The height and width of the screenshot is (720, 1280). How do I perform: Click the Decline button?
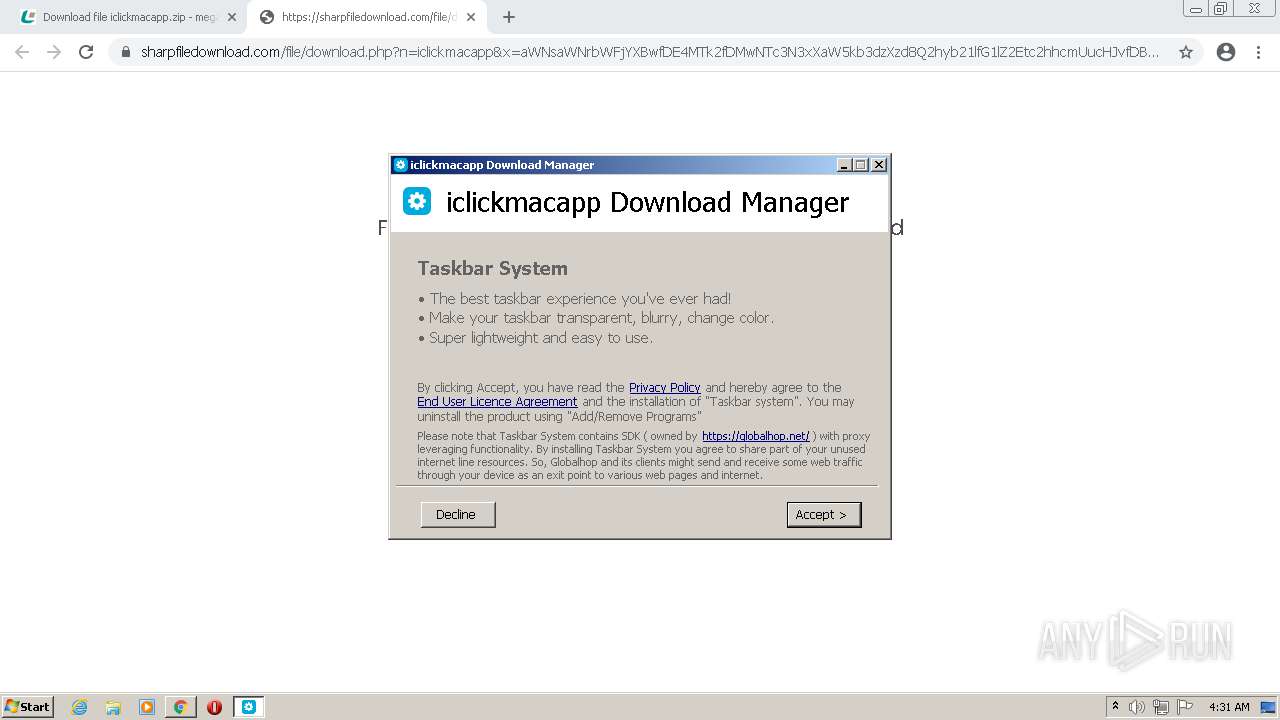(x=457, y=514)
